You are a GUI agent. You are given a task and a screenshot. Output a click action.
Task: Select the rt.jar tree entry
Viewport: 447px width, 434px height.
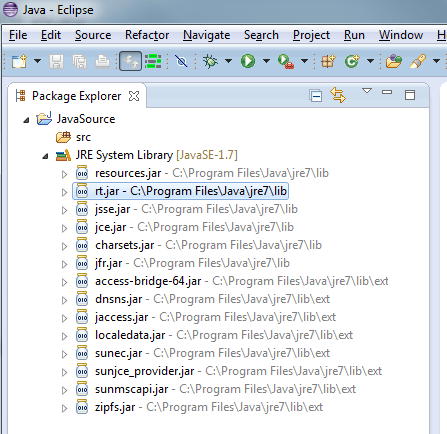(180, 191)
